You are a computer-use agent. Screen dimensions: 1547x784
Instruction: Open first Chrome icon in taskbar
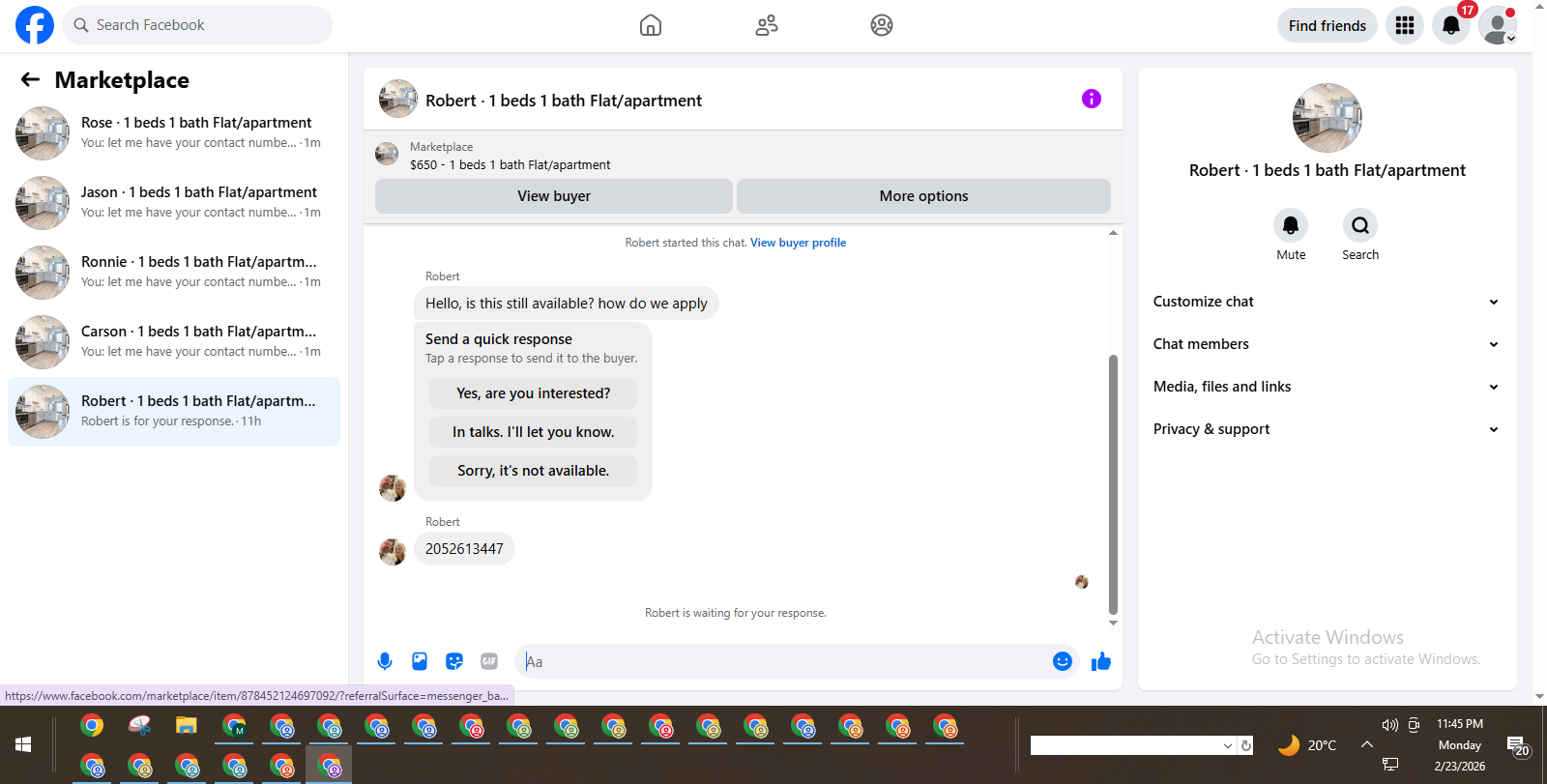click(92, 726)
